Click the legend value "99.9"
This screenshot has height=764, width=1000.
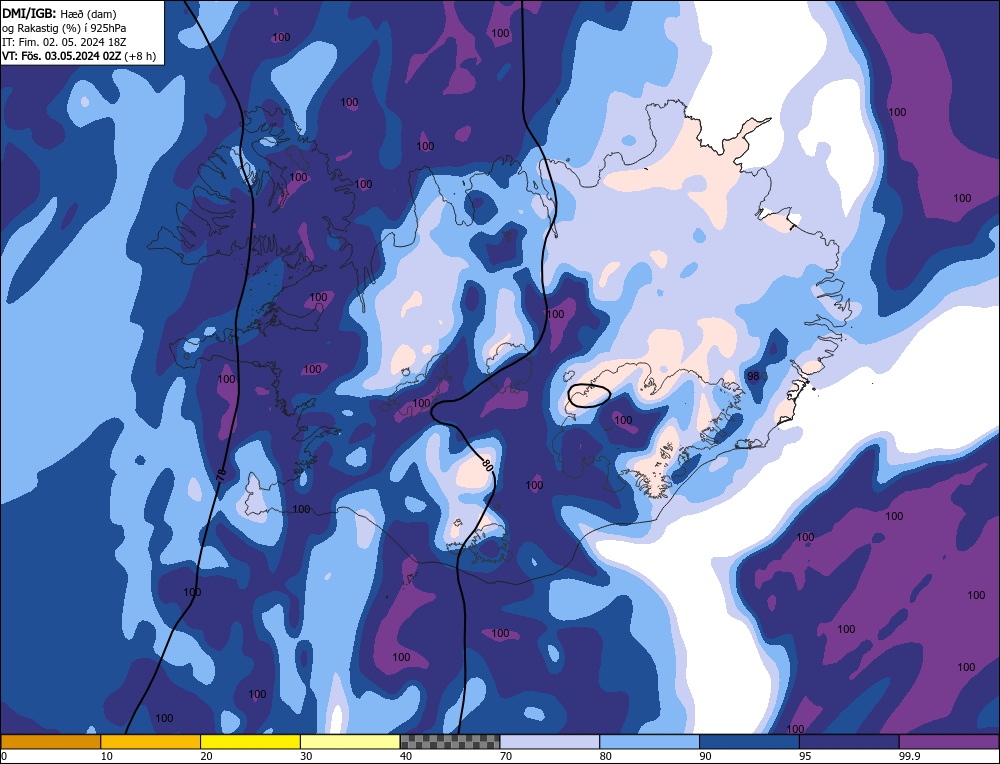(x=908, y=756)
